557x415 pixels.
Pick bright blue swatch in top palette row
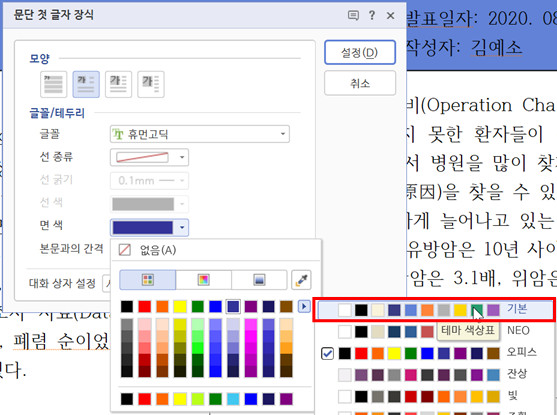point(215,307)
